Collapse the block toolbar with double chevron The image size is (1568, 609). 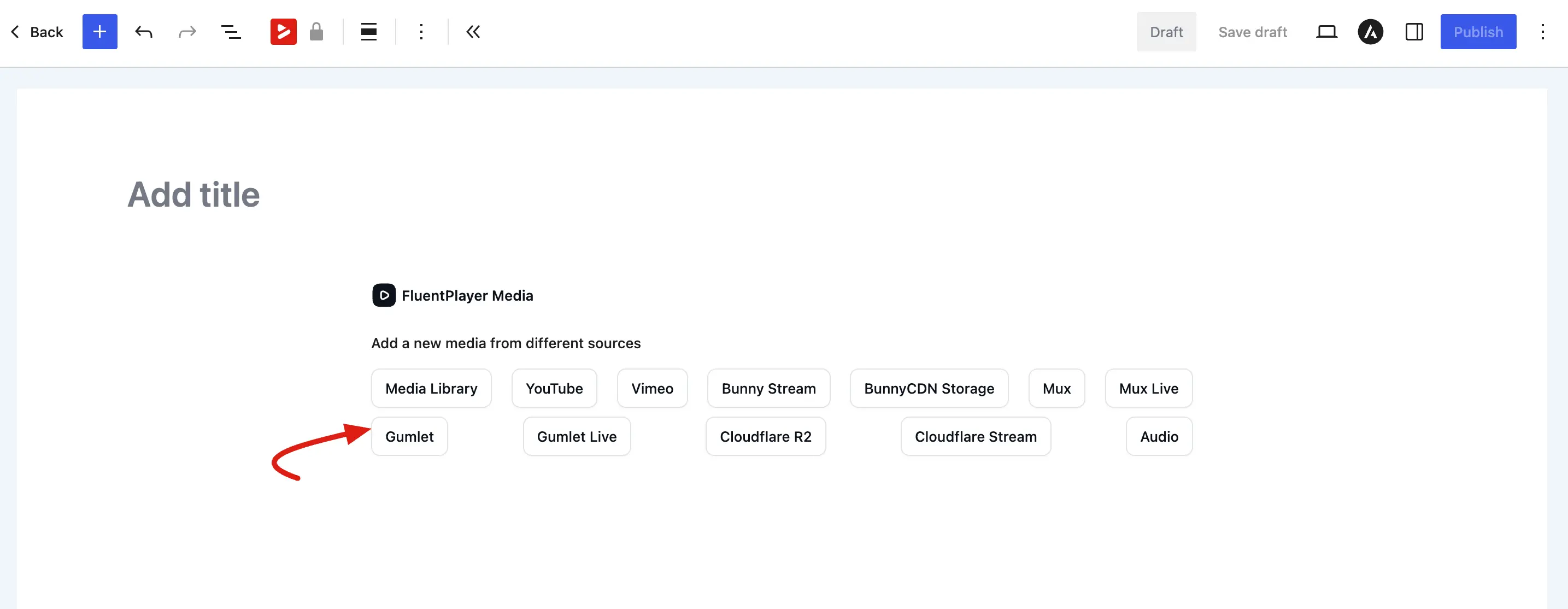click(473, 32)
